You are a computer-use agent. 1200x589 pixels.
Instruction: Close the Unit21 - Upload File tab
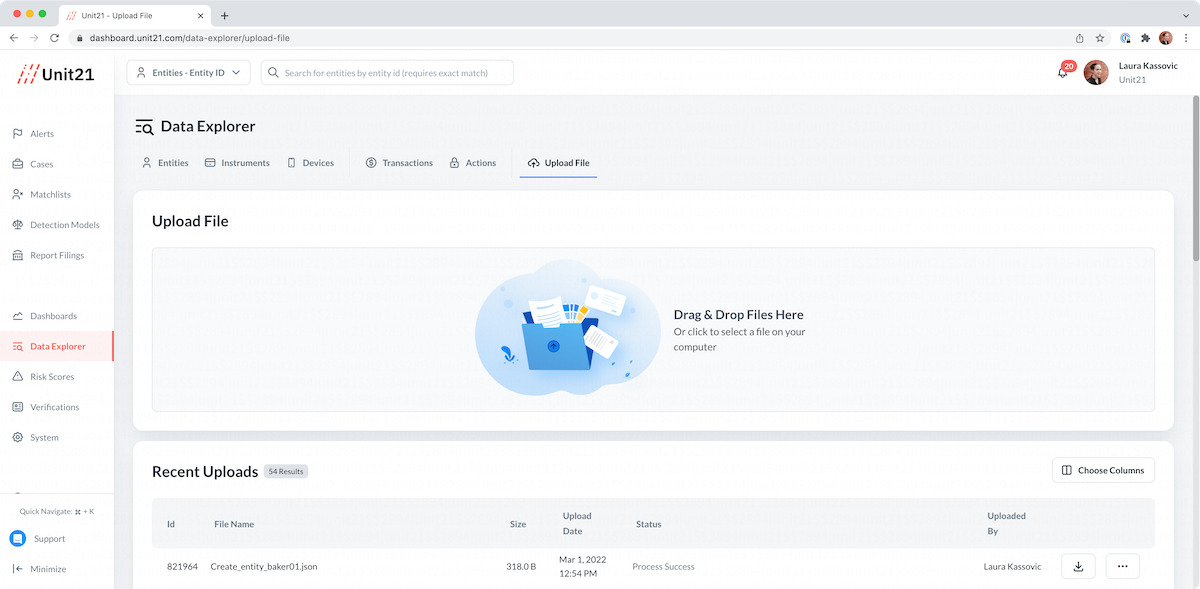[200, 16]
